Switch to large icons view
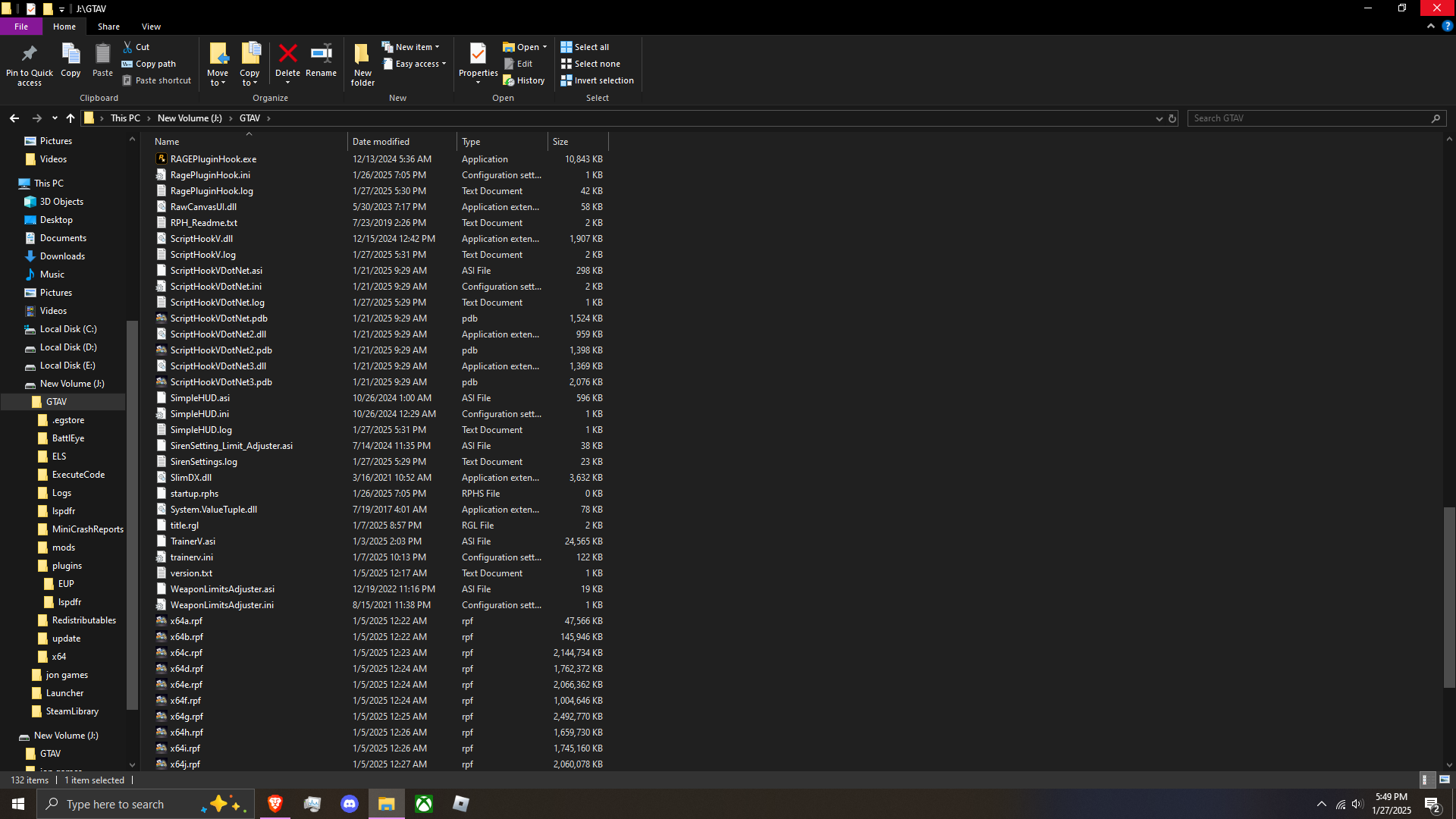The image size is (1456, 819). point(1444,780)
